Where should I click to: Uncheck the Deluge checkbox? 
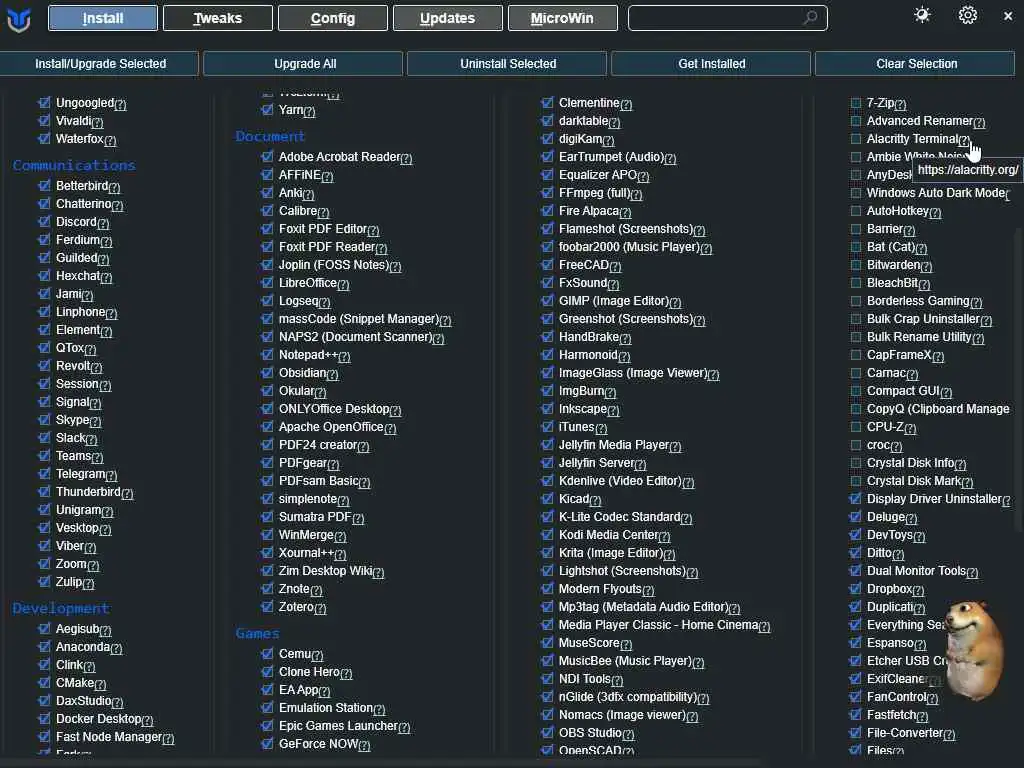click(855, 517)
